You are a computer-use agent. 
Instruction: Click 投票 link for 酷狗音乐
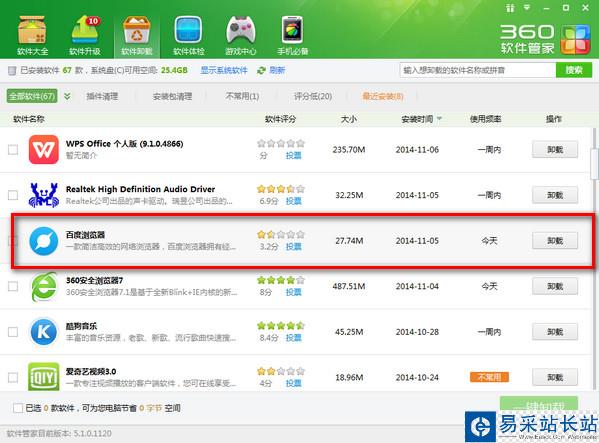pos(293,338)
